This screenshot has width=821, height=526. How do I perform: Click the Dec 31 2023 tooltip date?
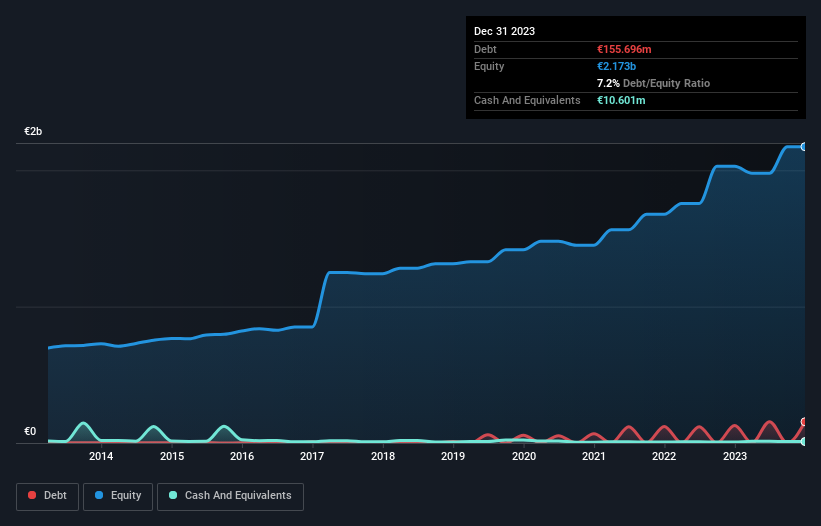504,31
